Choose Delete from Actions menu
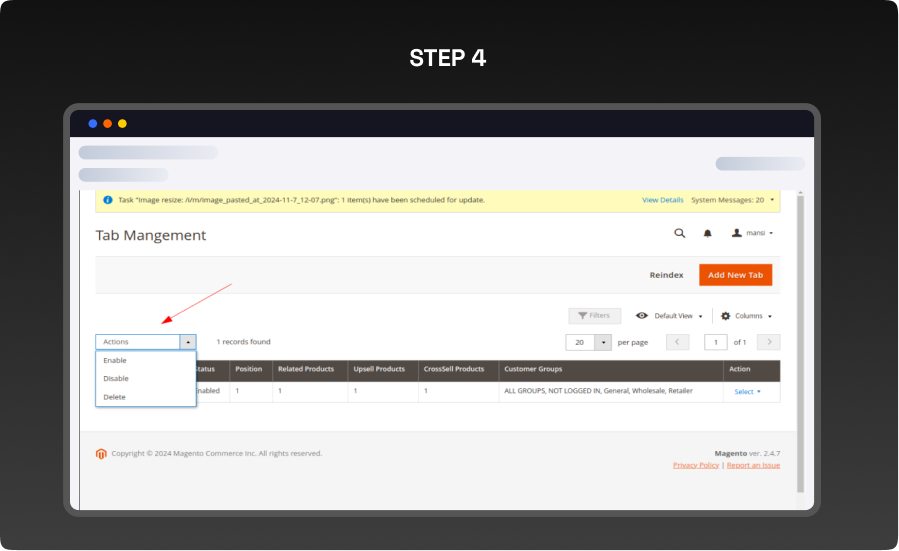Image resolution: width=899 pixels, height=551 pixels. pos(114,397)
